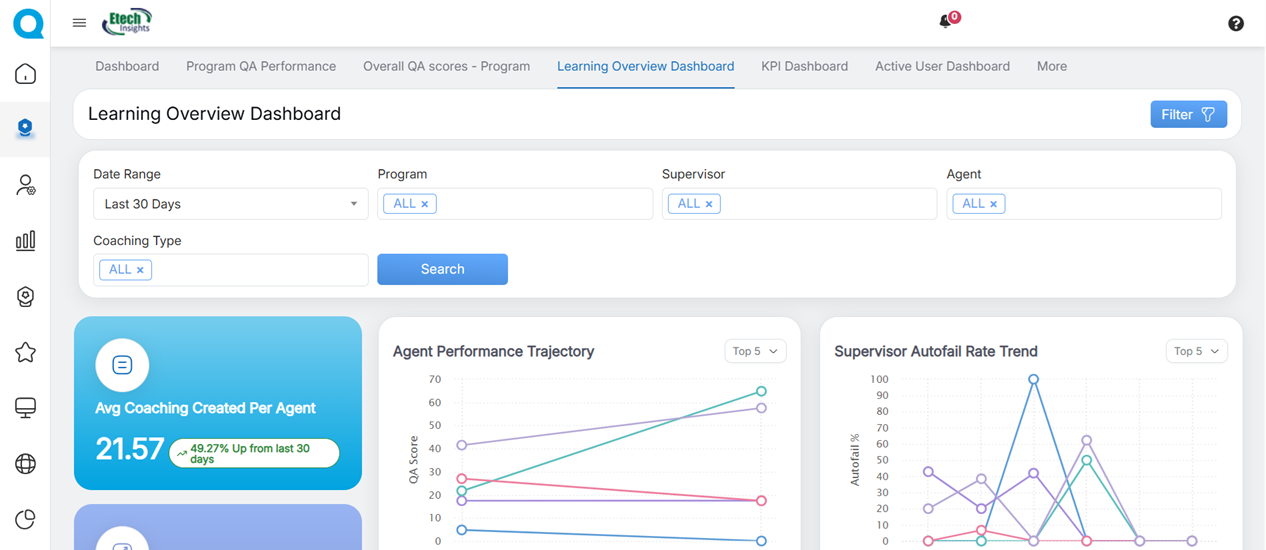
Task: Remove the ALL tag from Coaching Type
Action: [x=140, y=270]
